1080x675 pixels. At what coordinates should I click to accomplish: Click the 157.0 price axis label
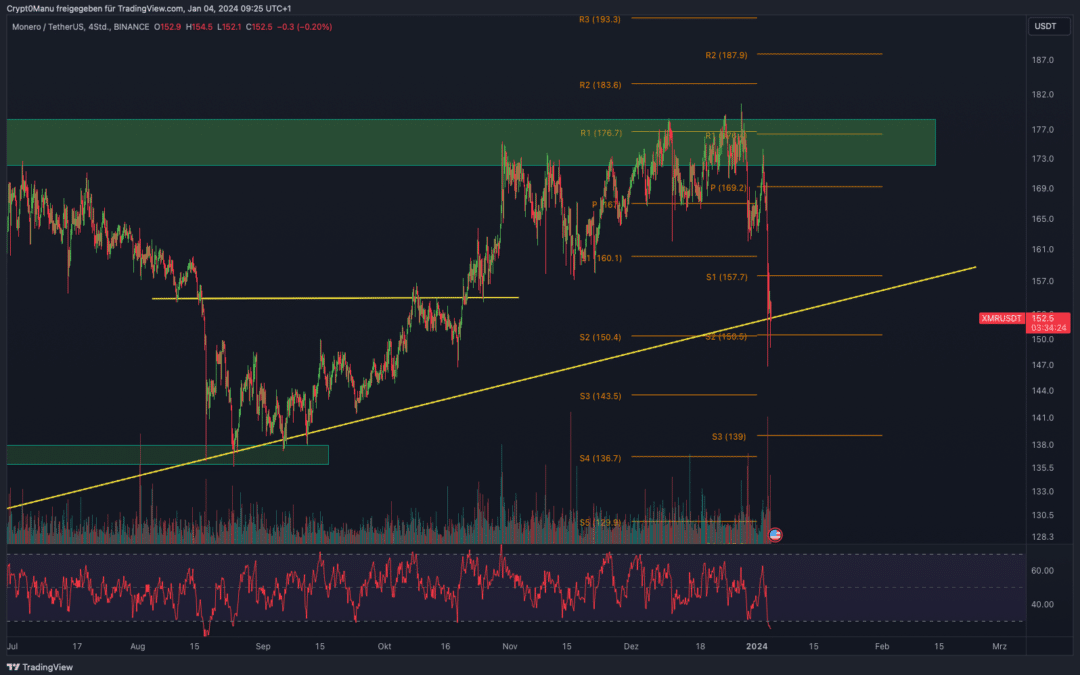coord(1042,281)
